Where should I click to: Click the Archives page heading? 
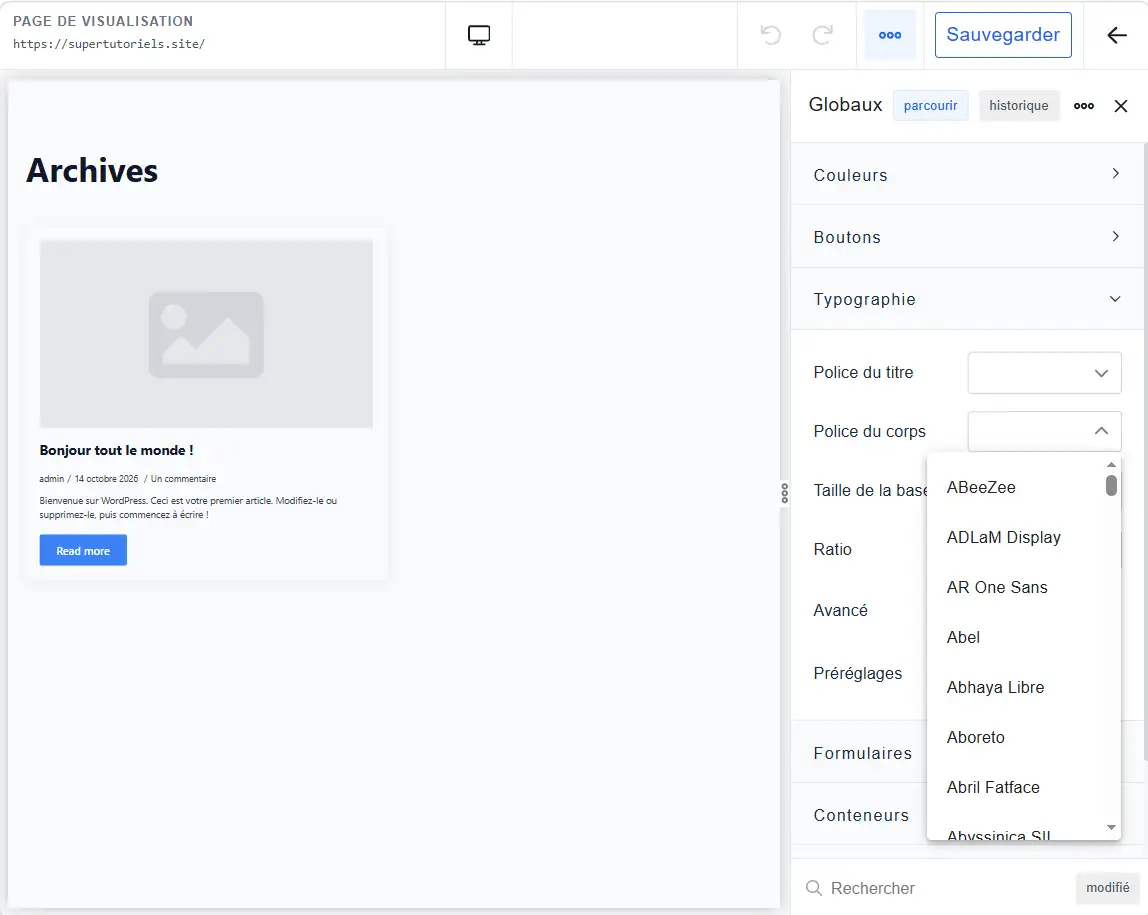click(92, 171)
